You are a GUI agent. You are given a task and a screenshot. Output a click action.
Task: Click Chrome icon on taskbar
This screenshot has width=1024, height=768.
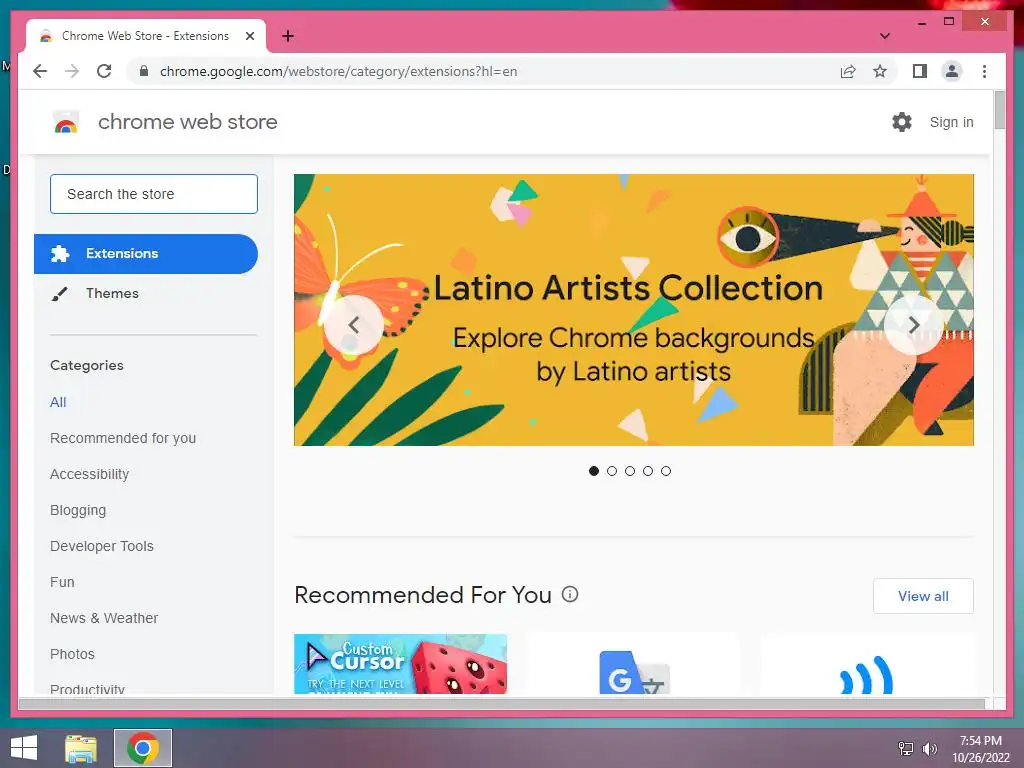[x=143, y=748]
